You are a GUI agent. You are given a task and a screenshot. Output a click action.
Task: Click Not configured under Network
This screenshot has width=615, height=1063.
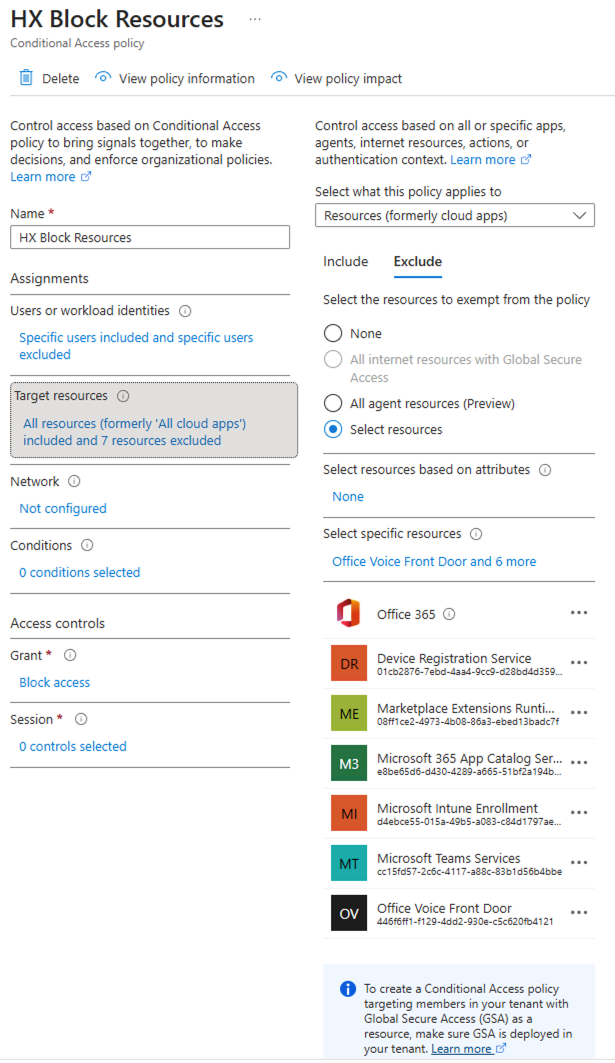coord(63,508)
